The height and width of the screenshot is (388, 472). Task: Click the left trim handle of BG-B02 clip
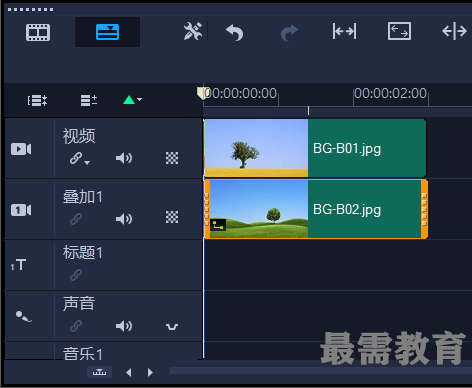pyautogui.click(x=207, y=209)
